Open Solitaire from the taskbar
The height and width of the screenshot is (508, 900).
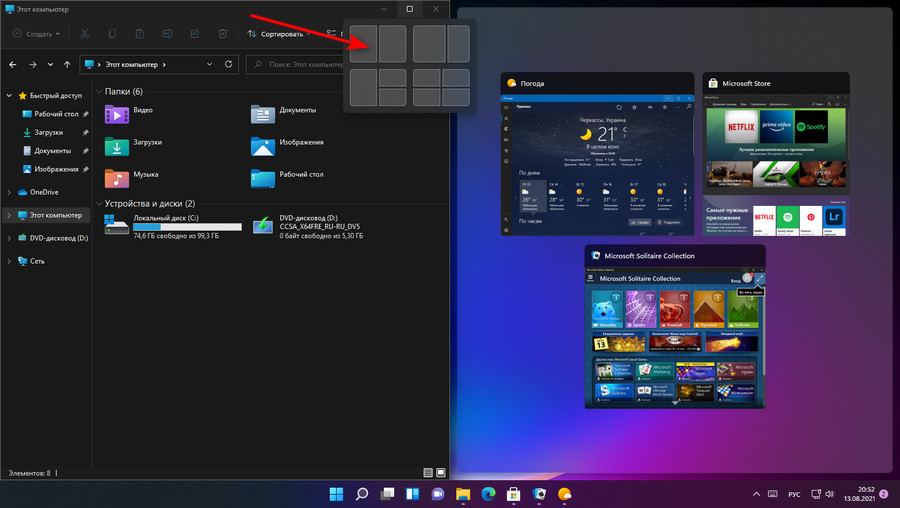tap(539, 494)
